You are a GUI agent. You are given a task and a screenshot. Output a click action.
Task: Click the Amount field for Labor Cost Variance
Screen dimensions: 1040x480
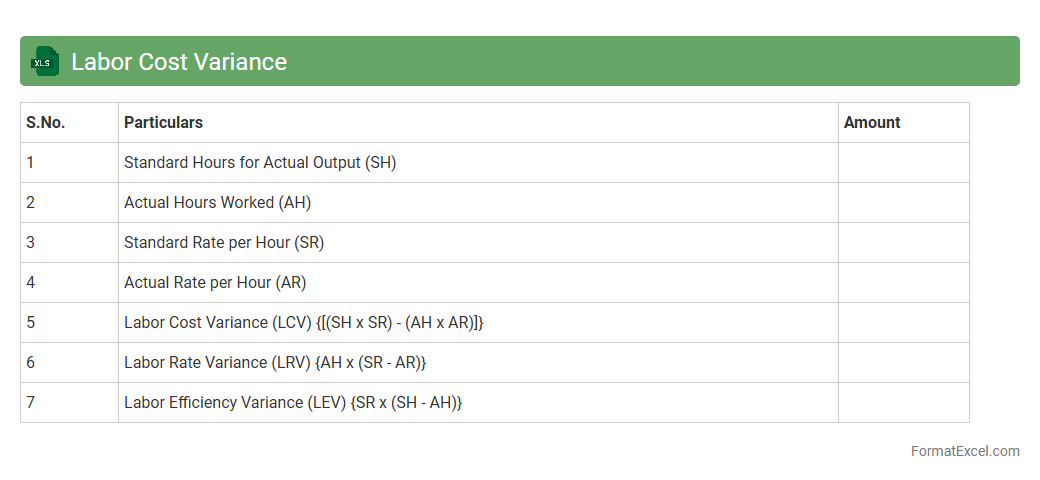pyautogui.click(x=903, y=322)
